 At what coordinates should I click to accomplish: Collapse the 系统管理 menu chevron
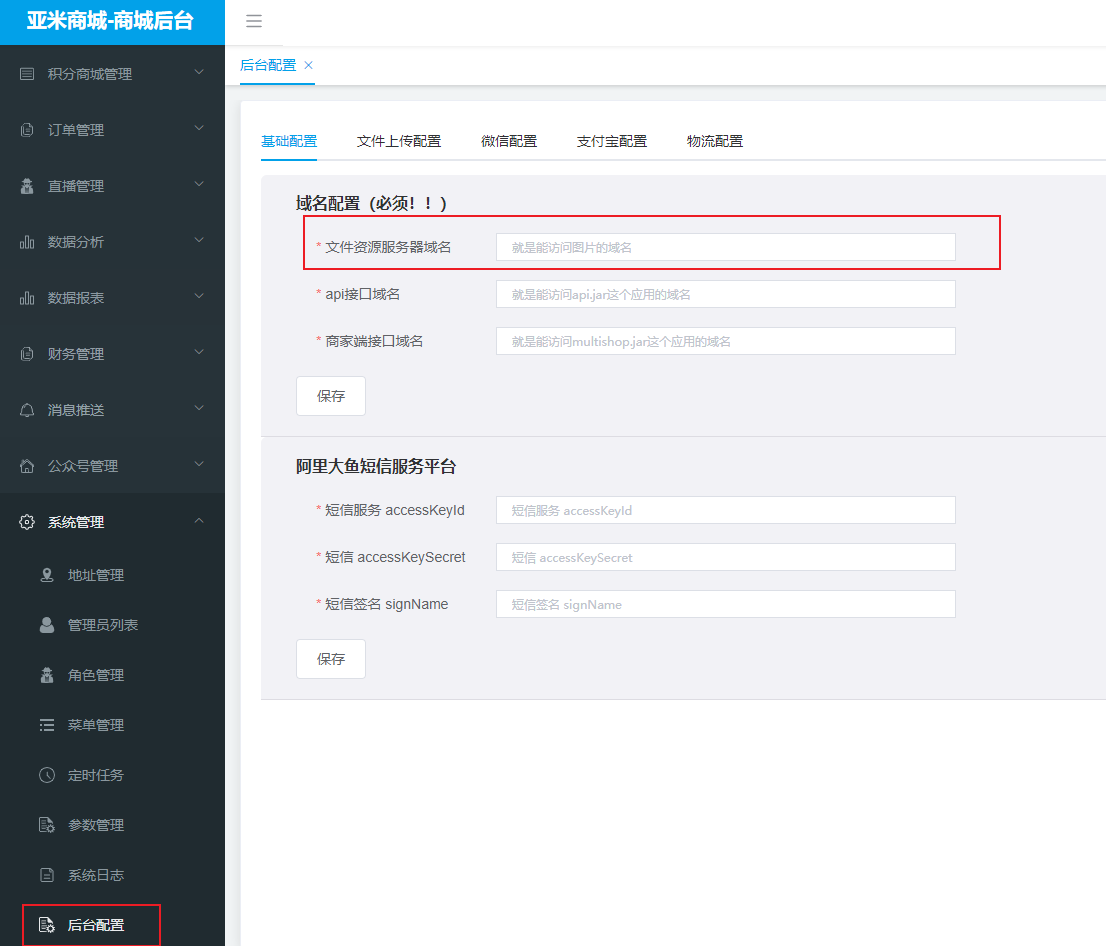coord(199,521)
